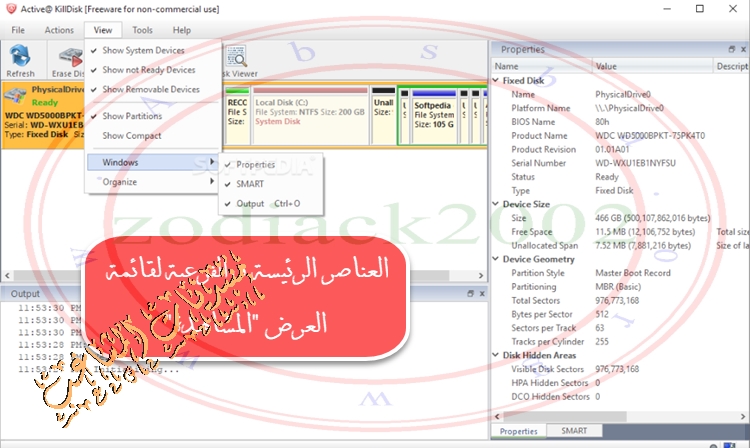
Task: Select the Free Space property row
Action: coord(620,232)
